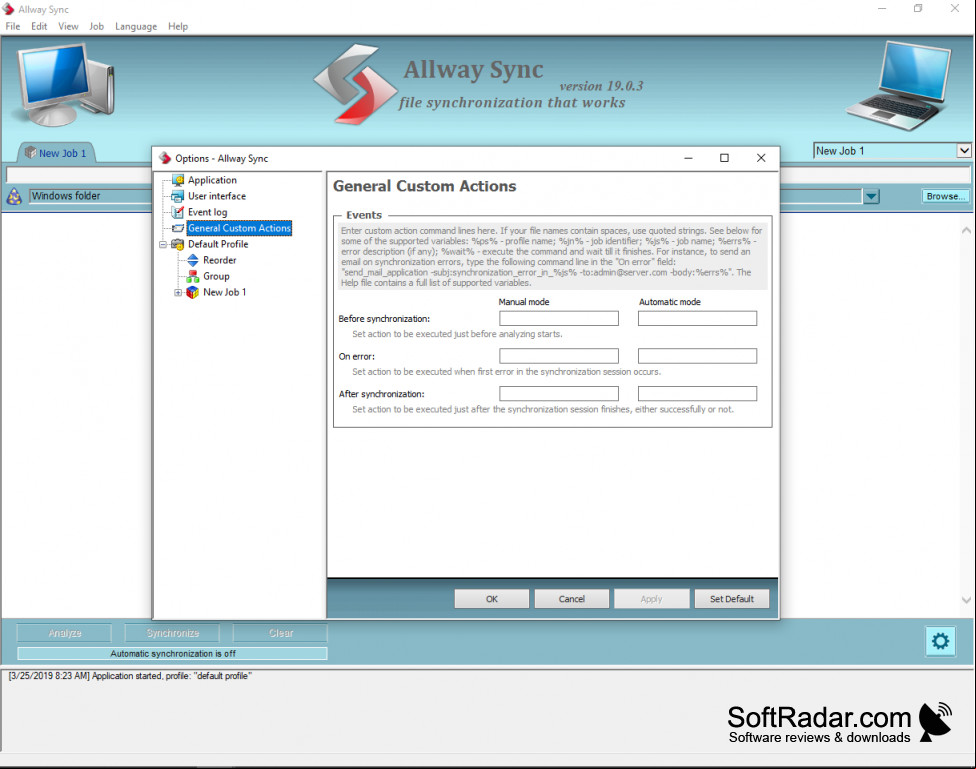Open the Job menu

tap(96, 26)
